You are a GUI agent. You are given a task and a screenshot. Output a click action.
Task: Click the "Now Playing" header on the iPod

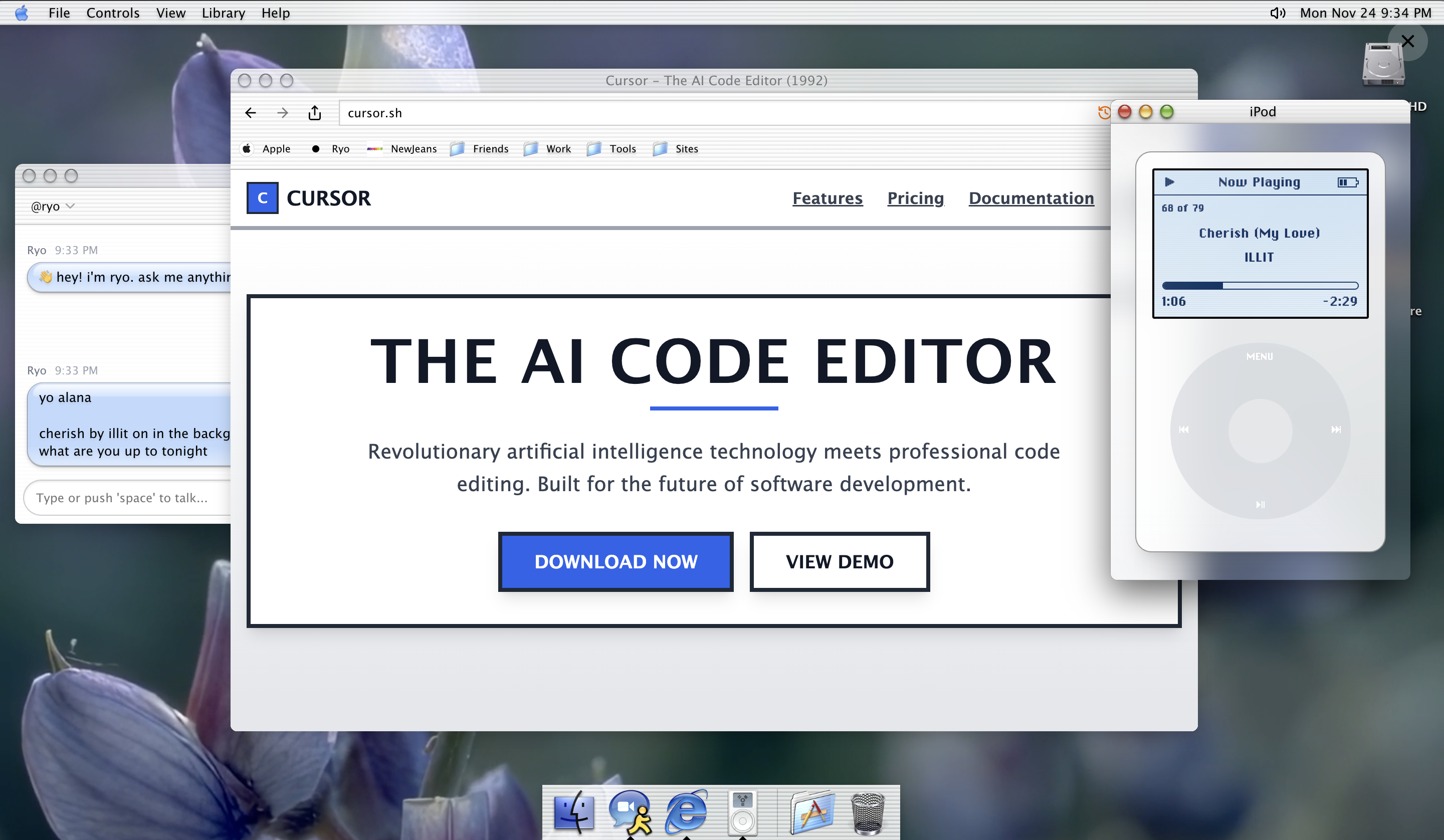[1260, 182]
